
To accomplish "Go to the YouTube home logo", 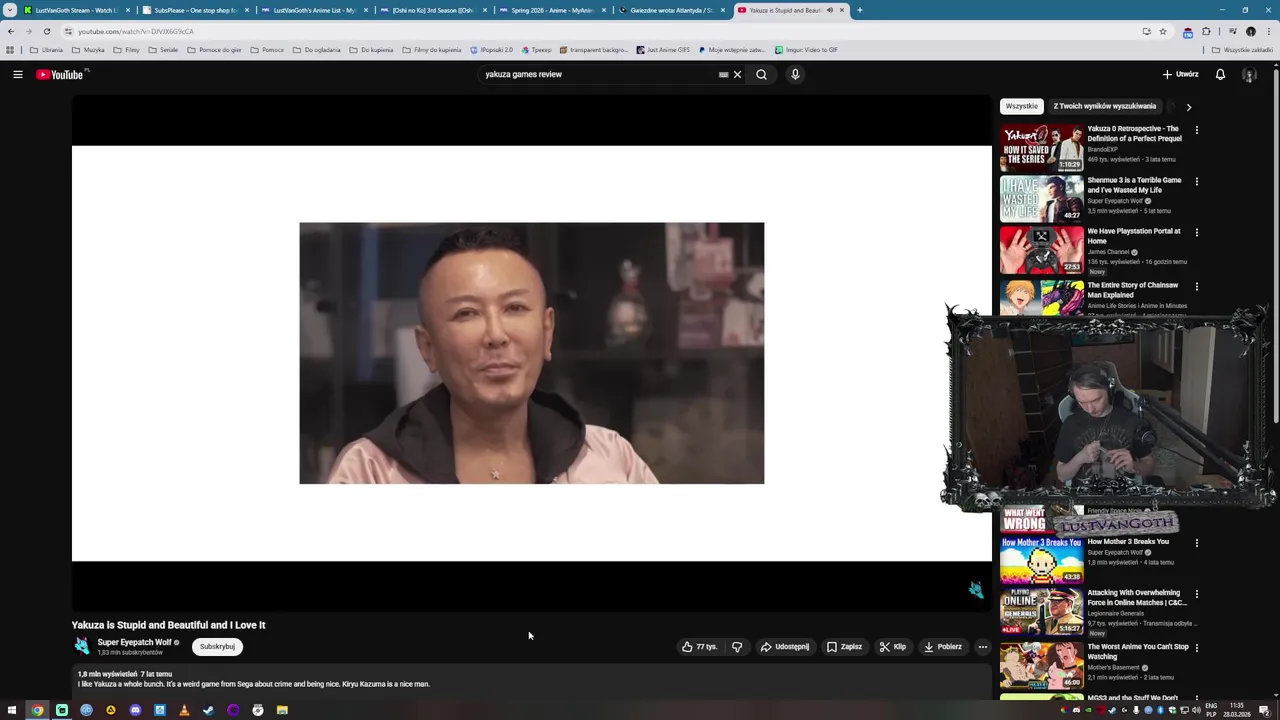I will coord(60,74).
